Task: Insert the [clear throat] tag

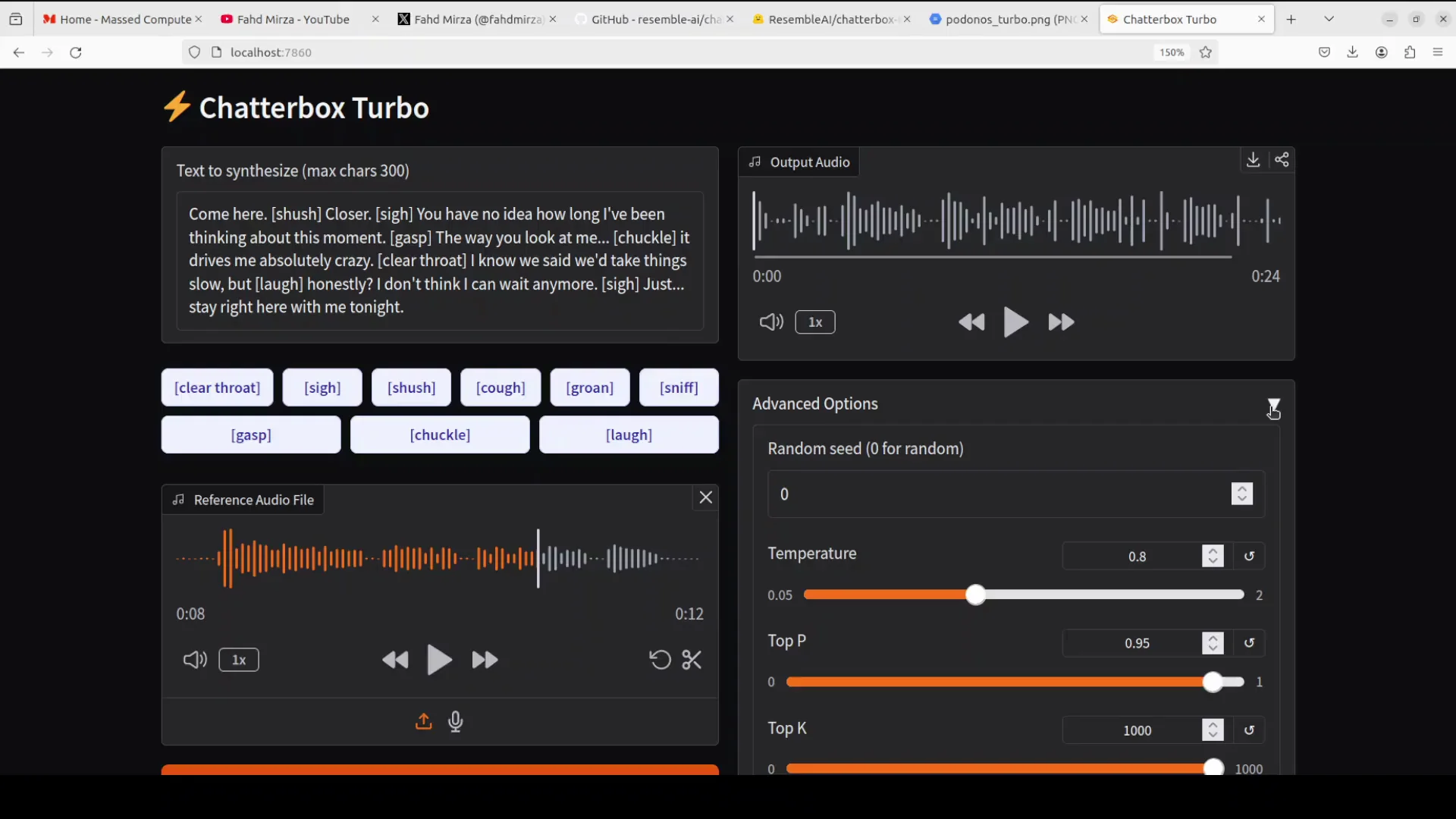Action: (218, 388)
